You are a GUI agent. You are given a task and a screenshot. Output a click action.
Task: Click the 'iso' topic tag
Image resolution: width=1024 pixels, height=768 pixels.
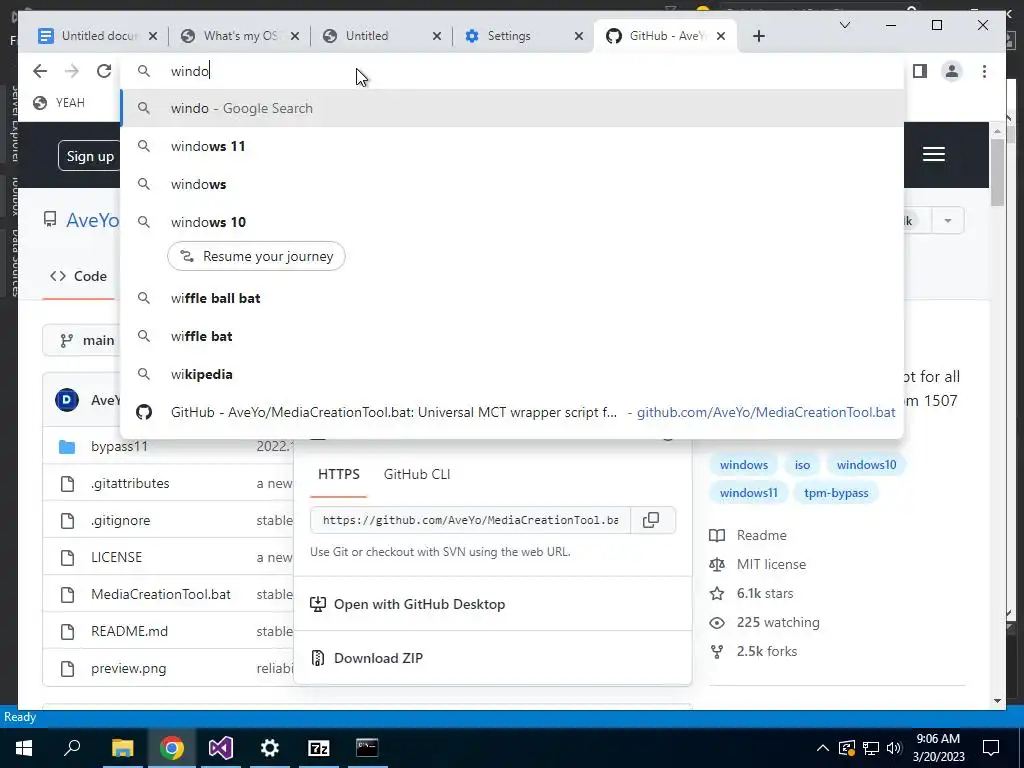point(802,465)
